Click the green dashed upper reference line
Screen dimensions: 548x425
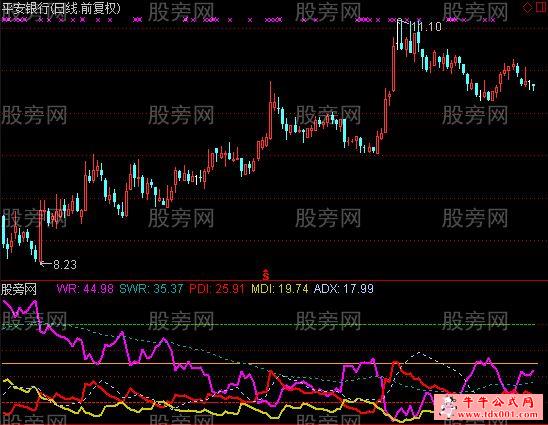tap(269, 325)
